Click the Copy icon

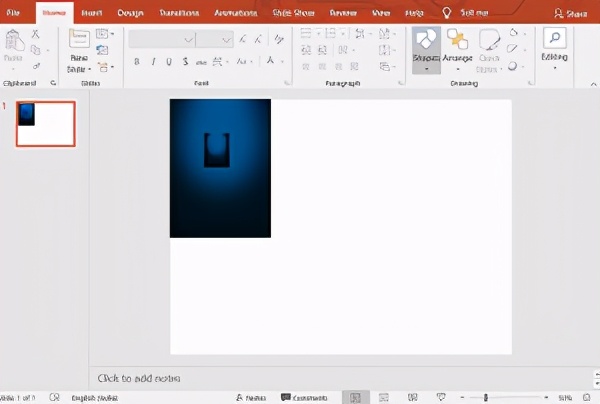pyautogui.click(x=36, y=50)
